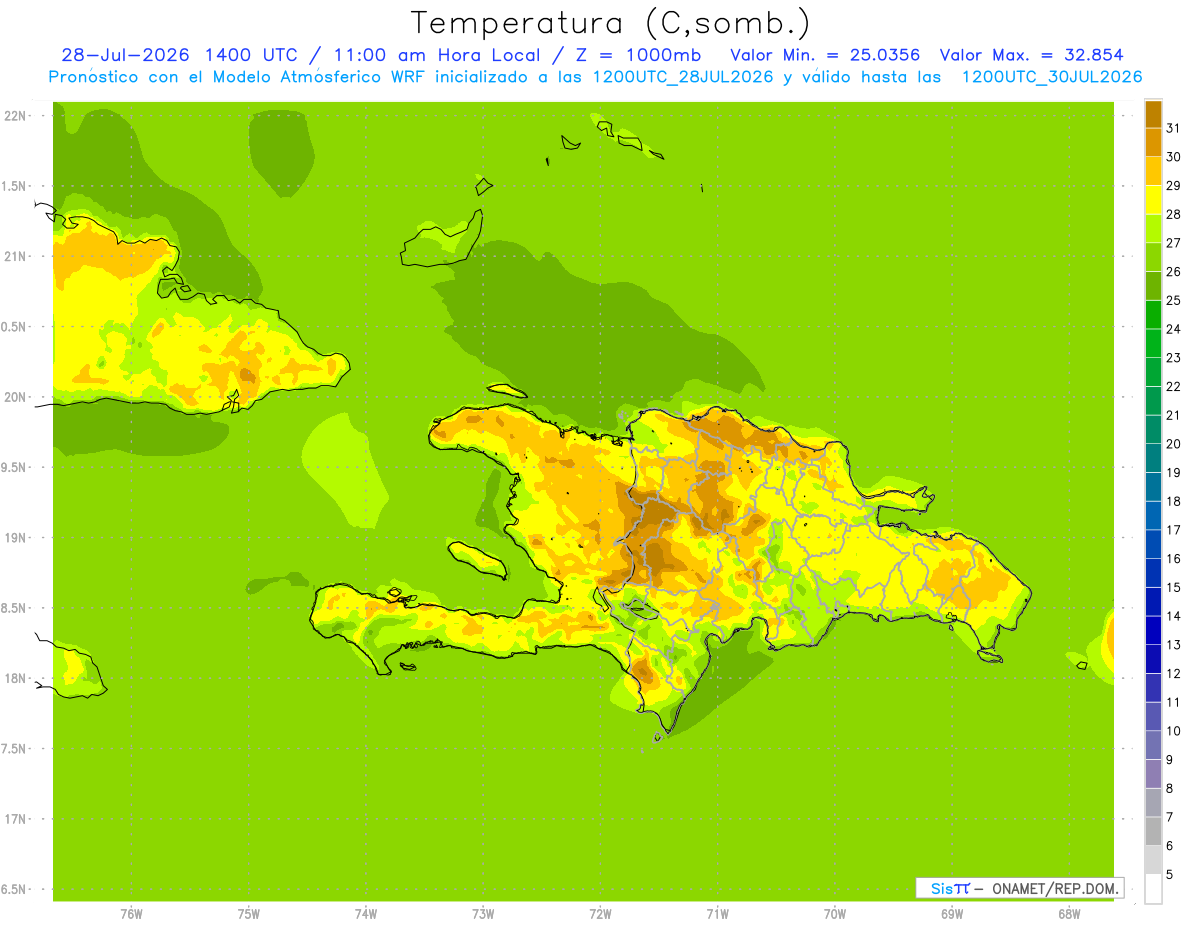Image resolution: width=1200 pixels, height=927 pixels.
Task: Click the swatch between 27 and 28
Action: click(1153, 228)
